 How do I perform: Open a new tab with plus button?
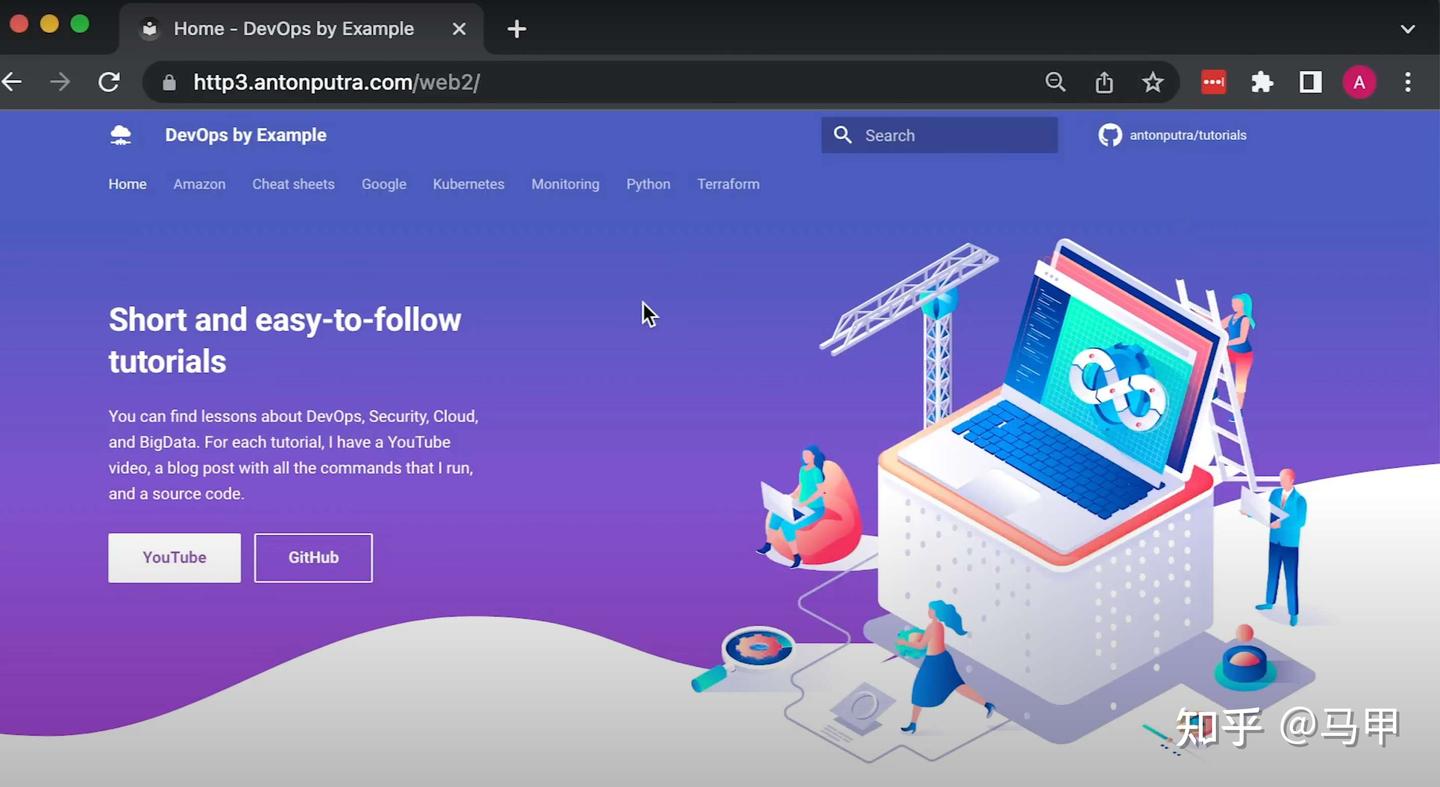coord(517,29)
